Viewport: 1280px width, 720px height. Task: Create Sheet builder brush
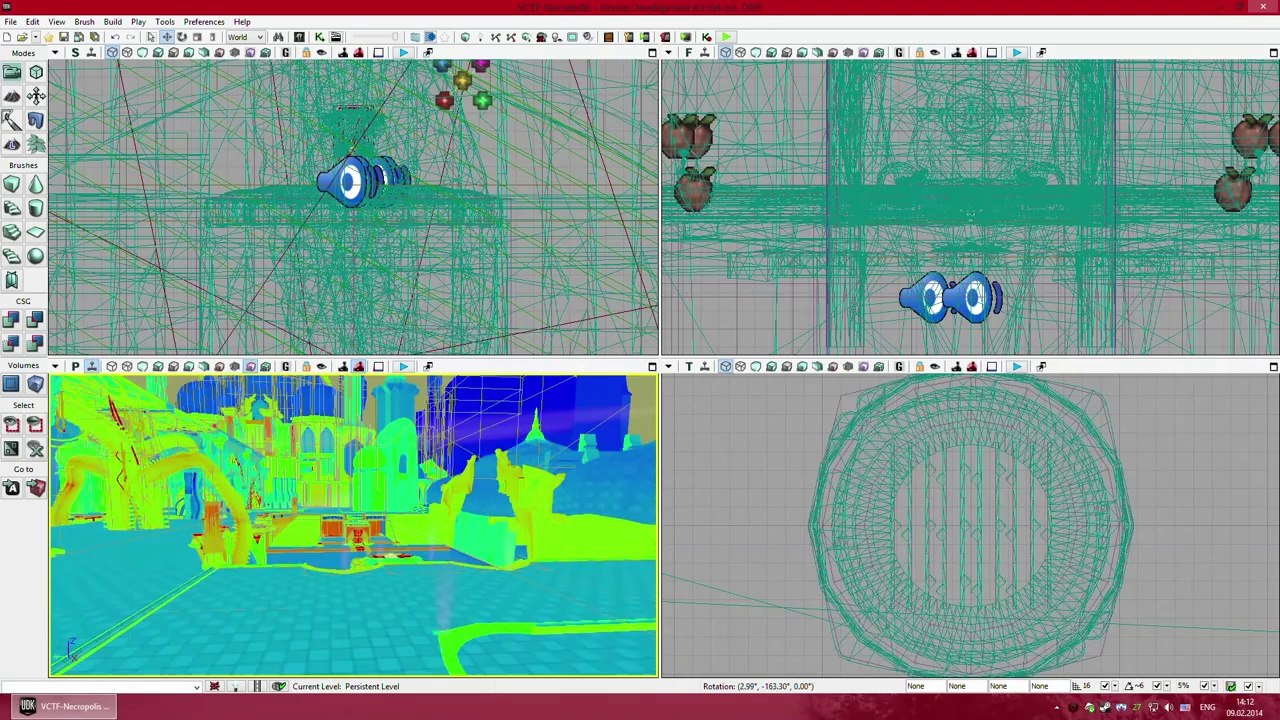point(36,232)
